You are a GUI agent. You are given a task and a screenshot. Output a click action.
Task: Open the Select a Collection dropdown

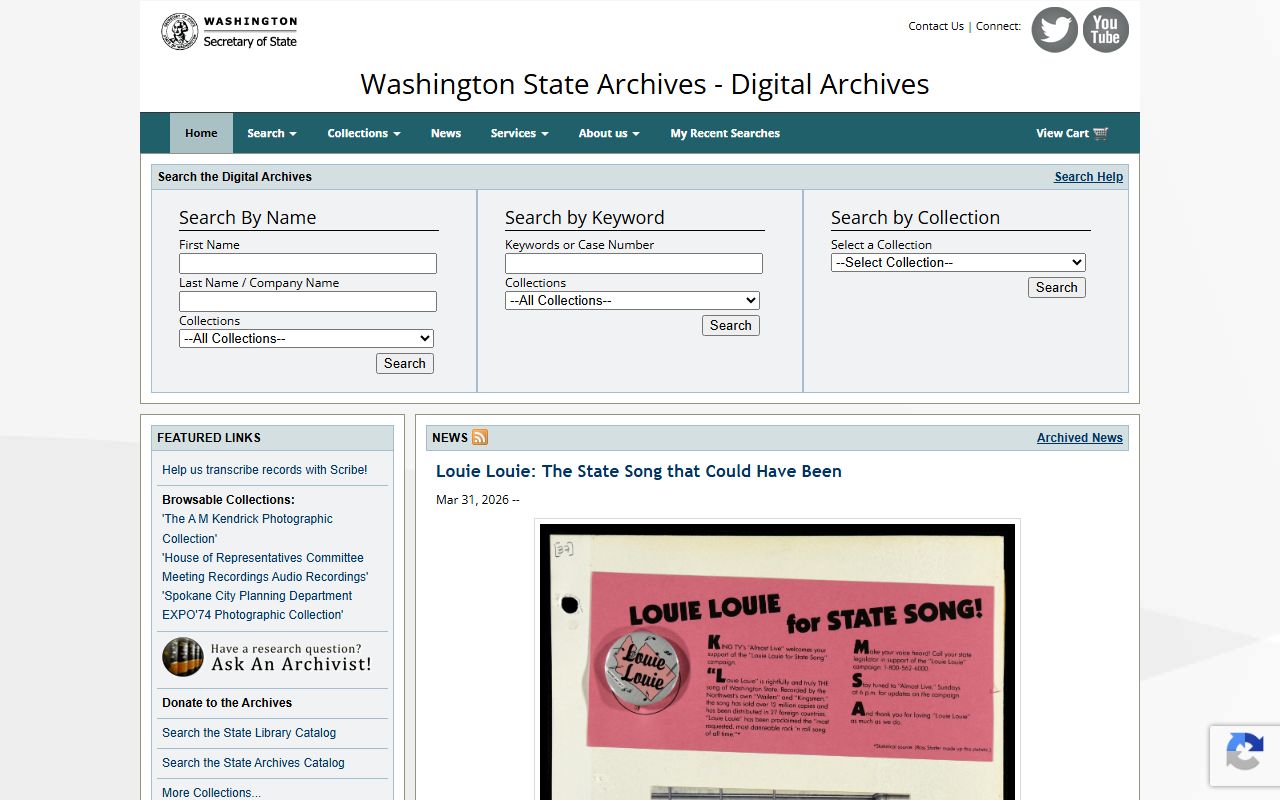click(x=958, y=262)
